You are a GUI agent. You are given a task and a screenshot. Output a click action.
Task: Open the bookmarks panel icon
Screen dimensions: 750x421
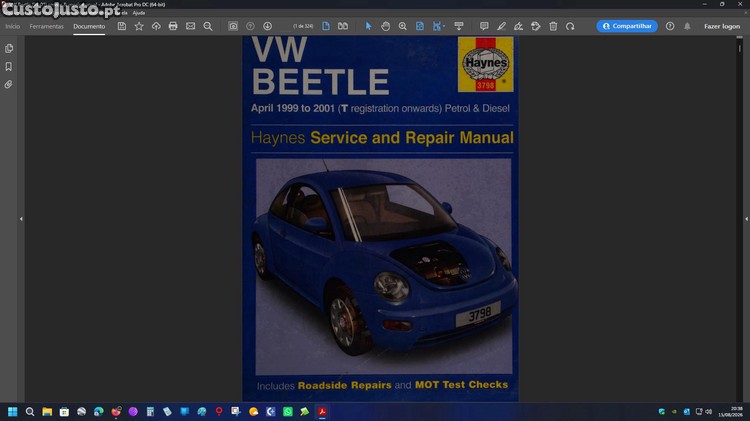(x=9, y=66)
